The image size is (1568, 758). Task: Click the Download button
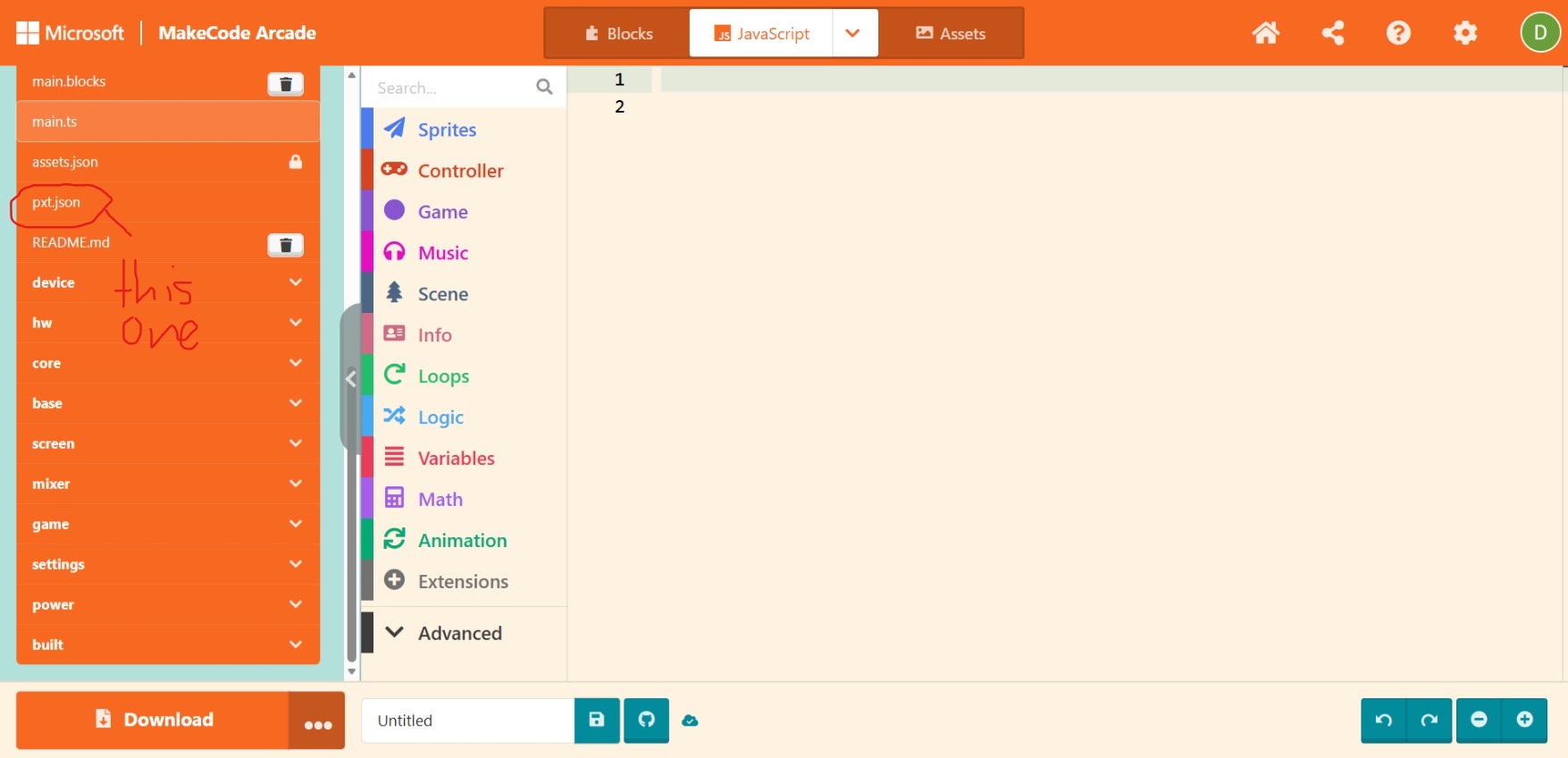153,720
